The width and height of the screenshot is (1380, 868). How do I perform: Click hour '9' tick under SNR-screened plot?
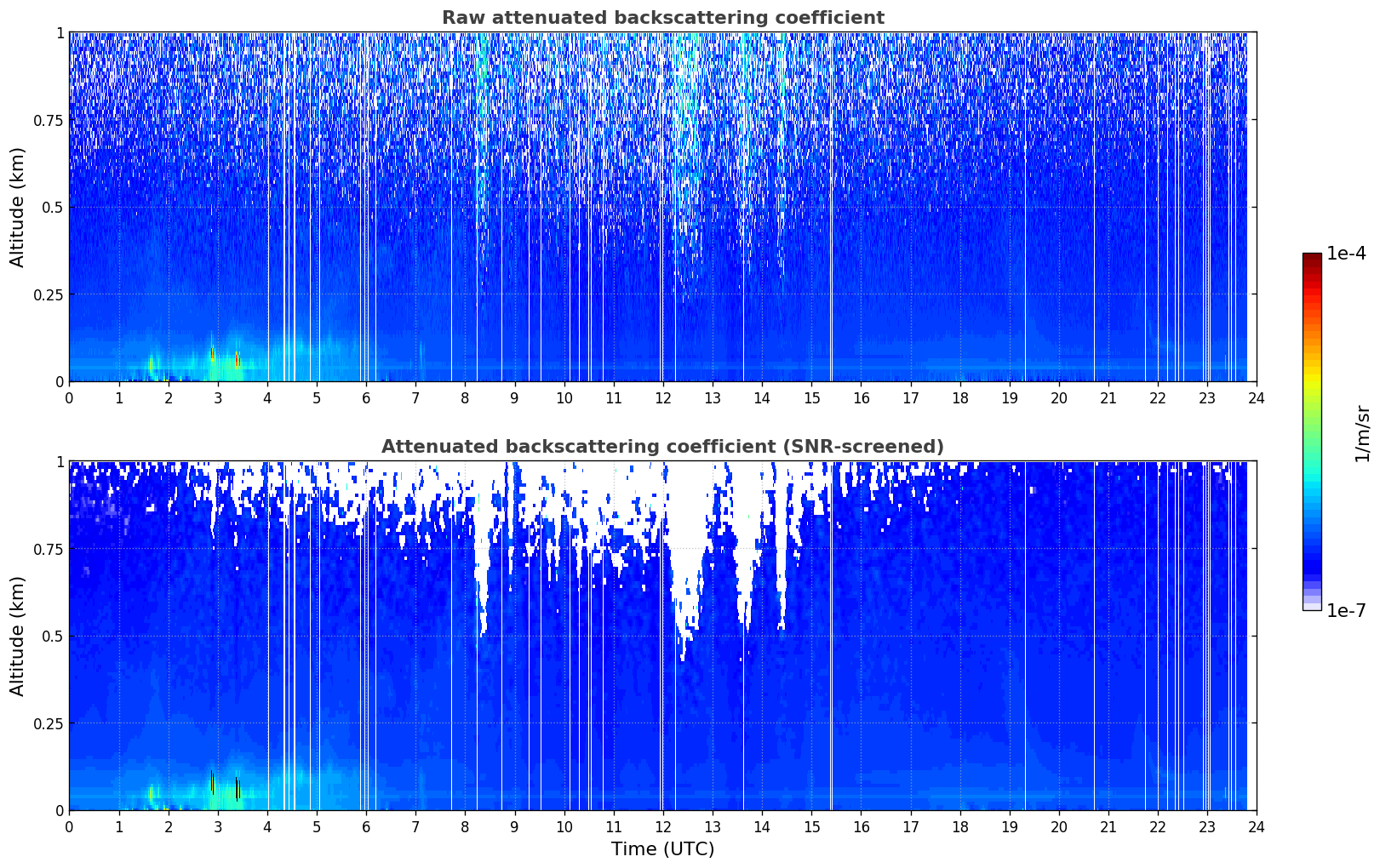click(514, 826)
